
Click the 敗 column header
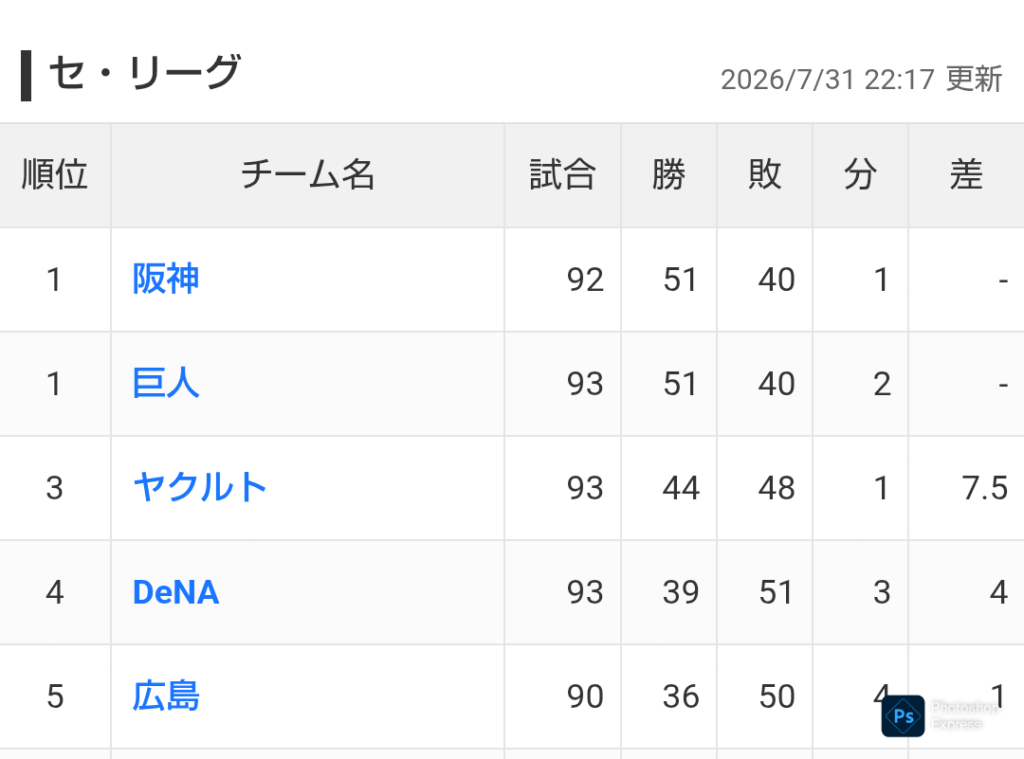click(x=765, y=175)
